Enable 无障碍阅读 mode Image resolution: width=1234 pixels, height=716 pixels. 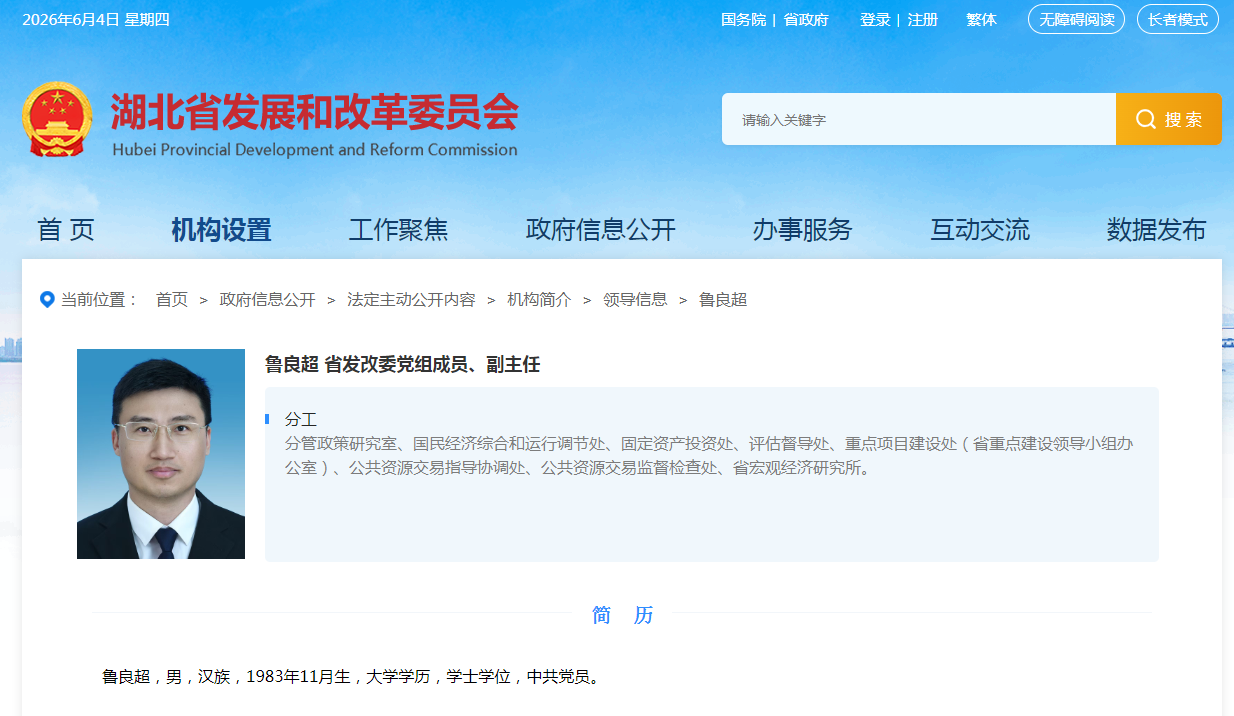click(x=1076, y=19)
